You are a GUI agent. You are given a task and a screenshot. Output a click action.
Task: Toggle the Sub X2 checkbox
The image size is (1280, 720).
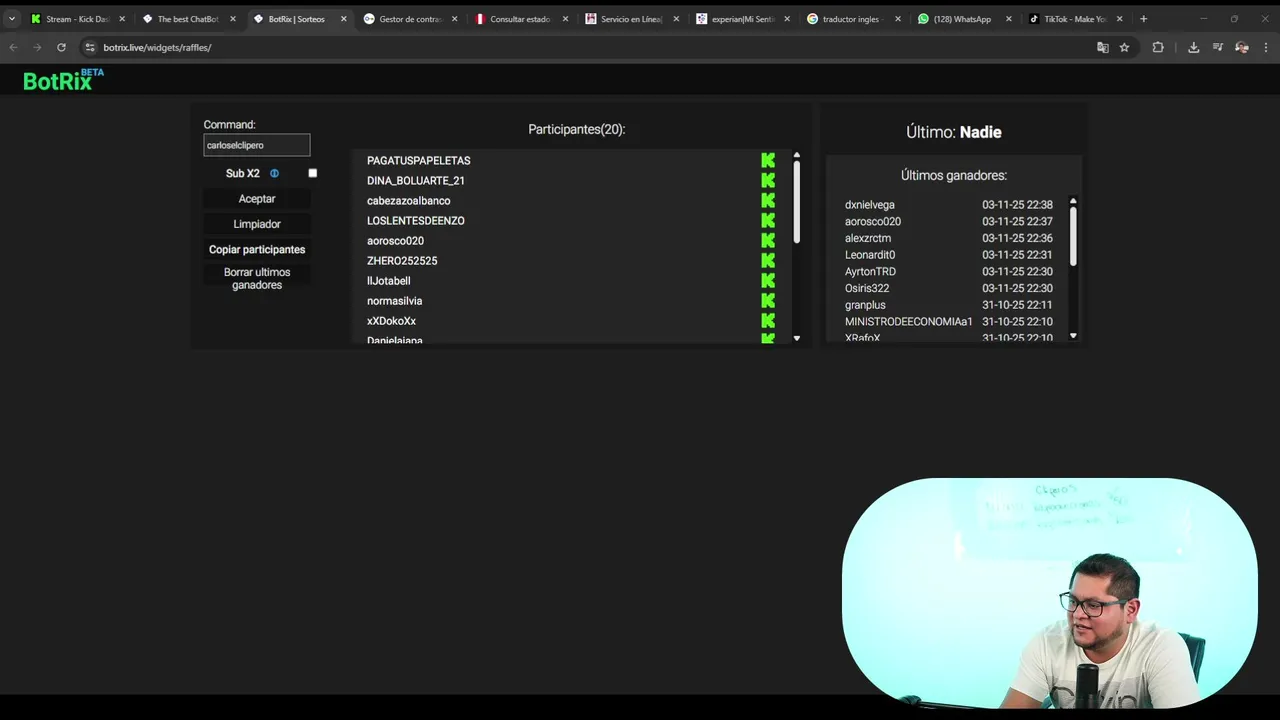click(x=313, y=173)
